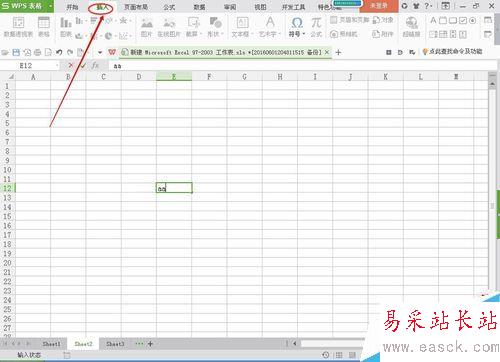Click the 表格 table icon
Image resolution: width=500 pixels, height=362 pixels.
pos(44,27)
